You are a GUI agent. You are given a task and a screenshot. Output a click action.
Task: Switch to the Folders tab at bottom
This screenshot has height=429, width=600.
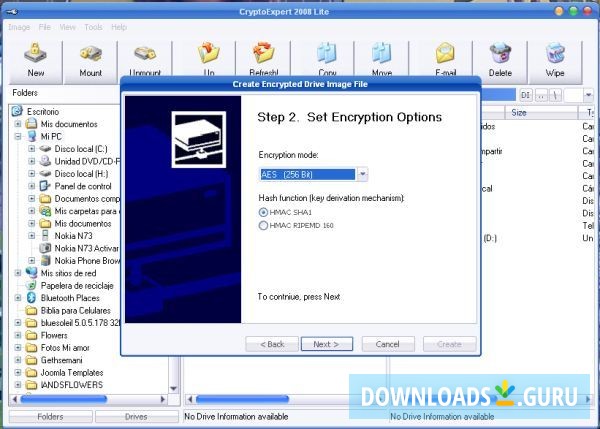pyautogui.click(x=51, y=417)
